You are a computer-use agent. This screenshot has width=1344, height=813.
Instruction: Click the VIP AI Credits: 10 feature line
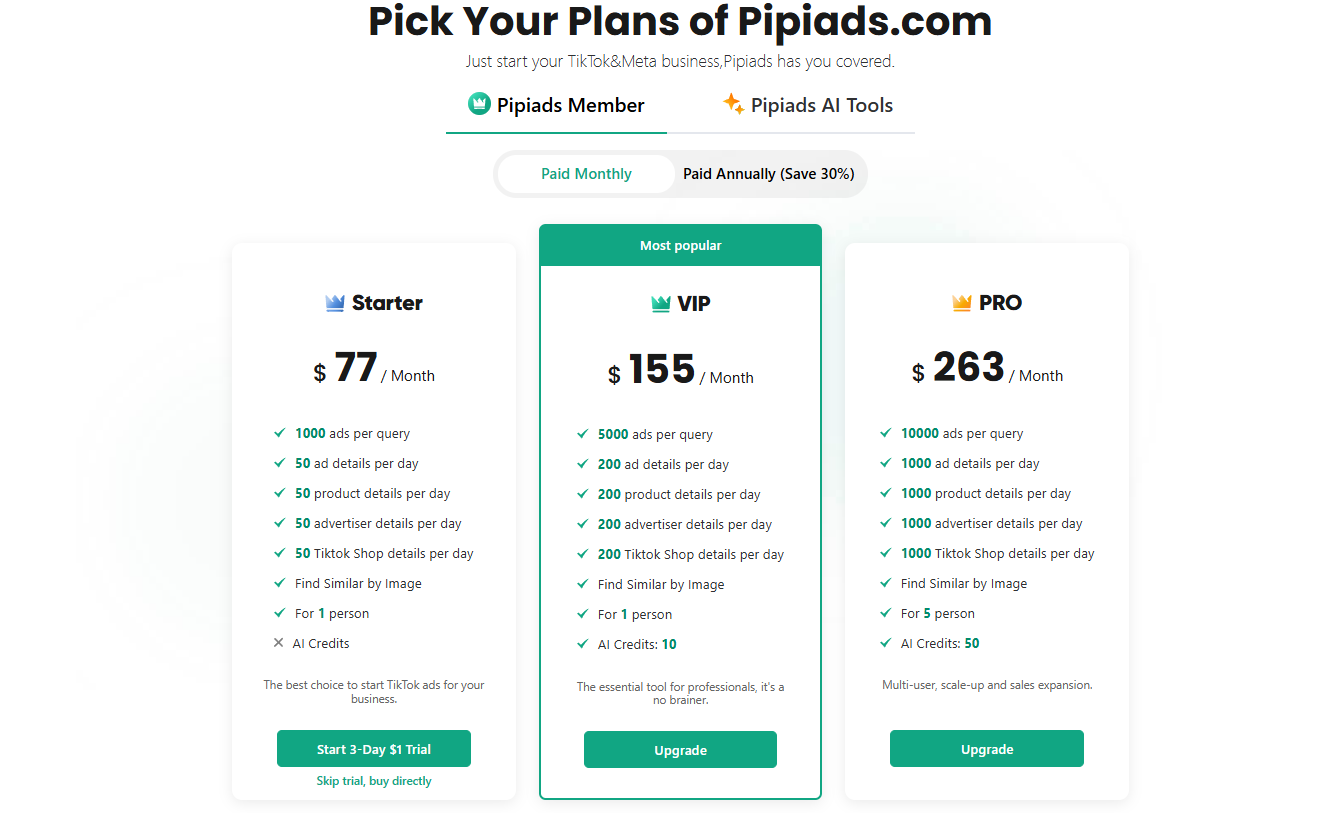point(627,644)
